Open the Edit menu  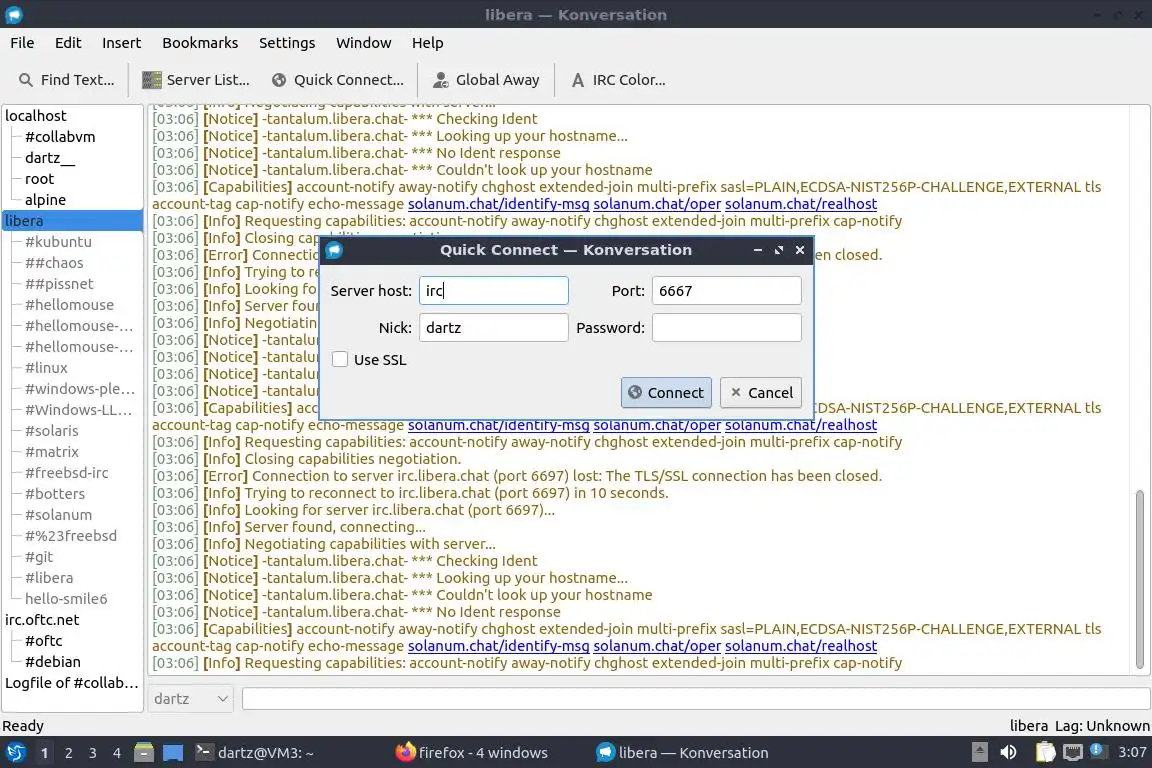coord(68,43)
